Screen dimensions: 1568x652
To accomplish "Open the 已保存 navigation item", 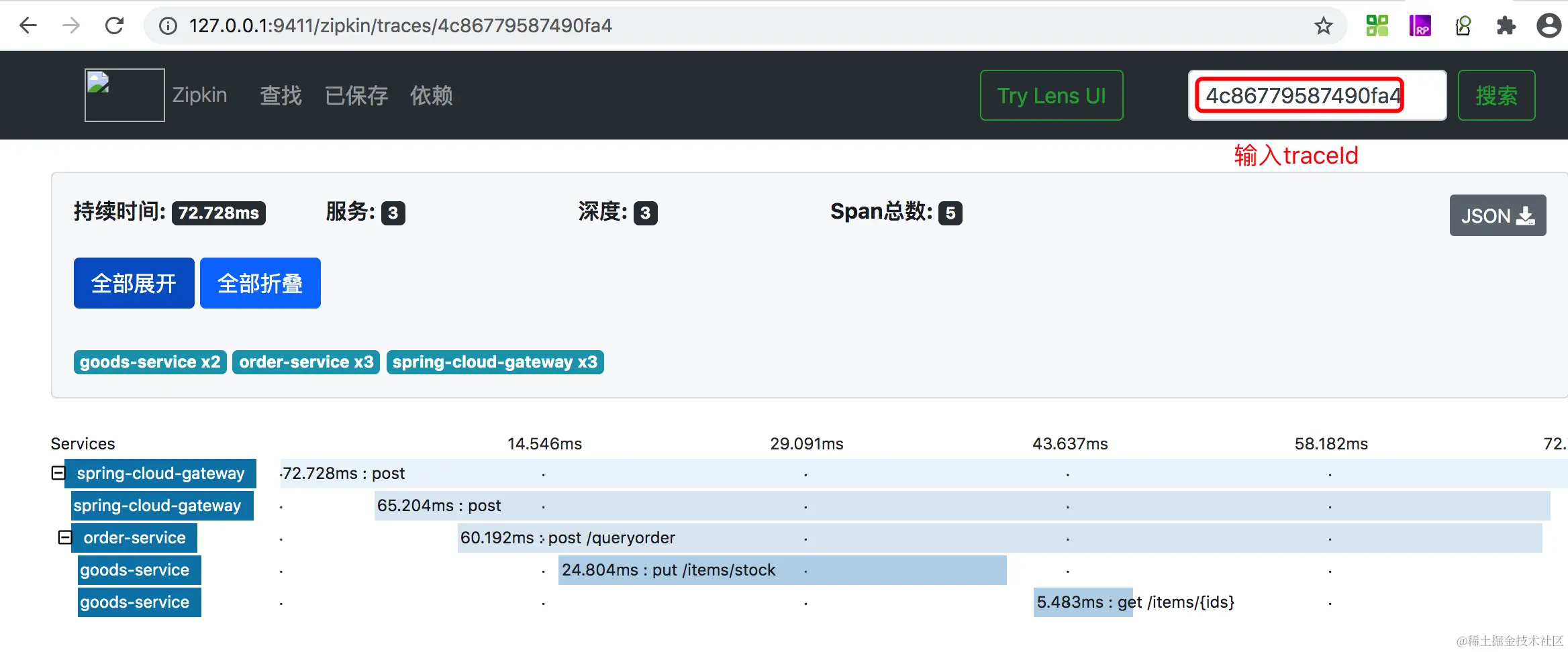I will pyautogui.click(x=356, y=95).
